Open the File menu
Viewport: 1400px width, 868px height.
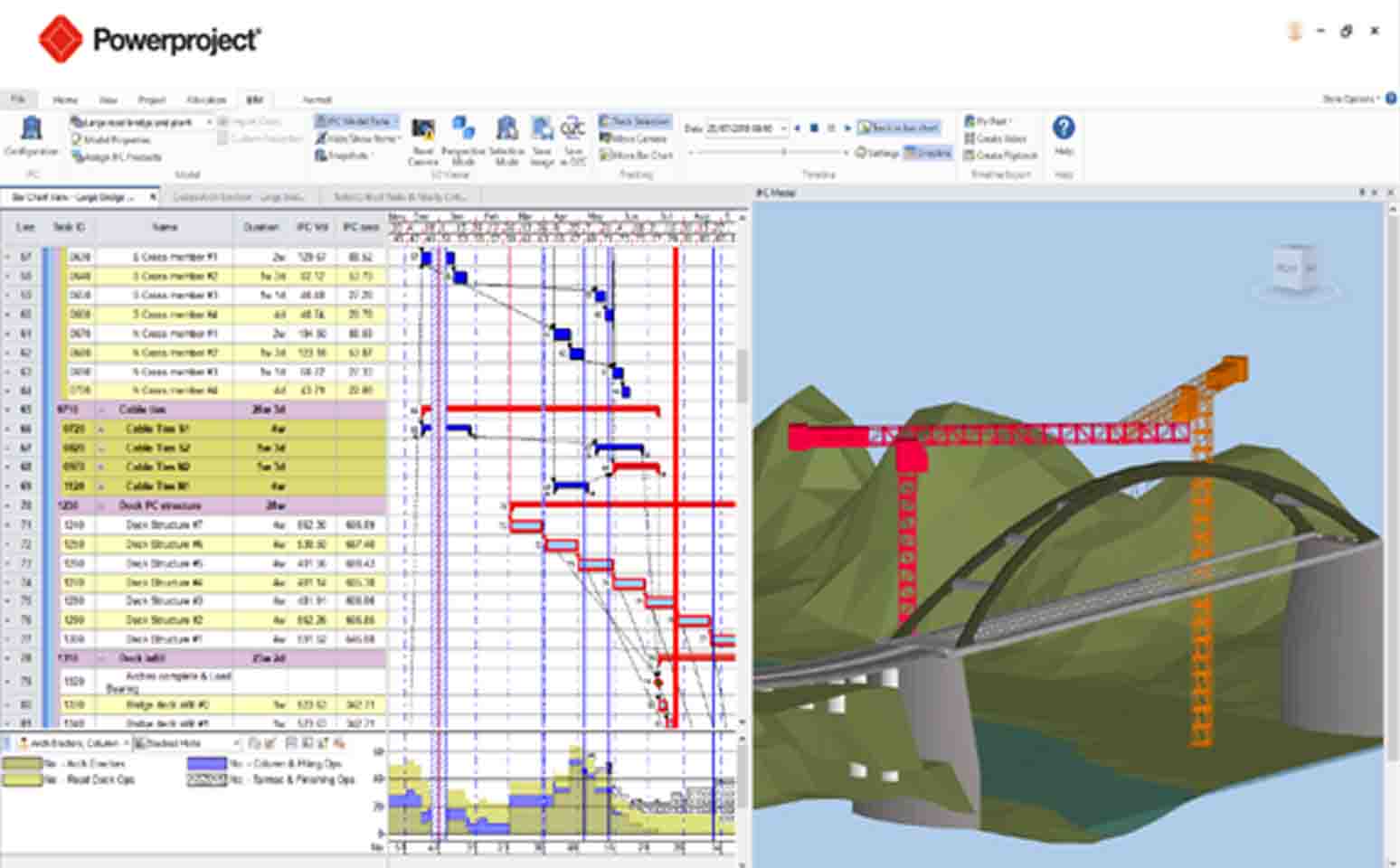pos(17,99)
